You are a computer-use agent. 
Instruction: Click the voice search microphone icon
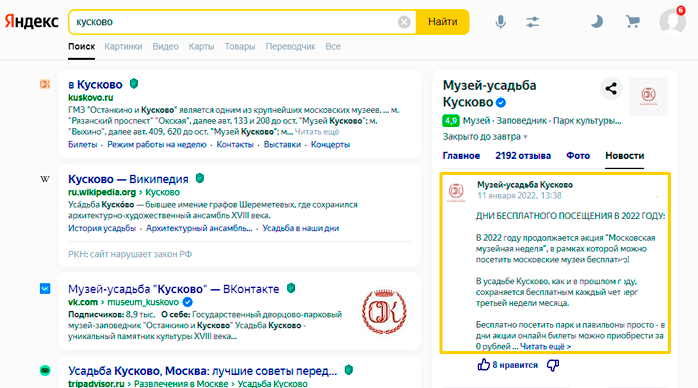pos(501,22)
